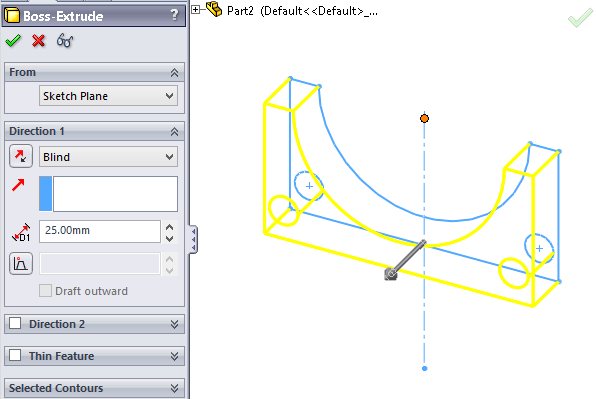Reverse extrude direction button
Viewport: 596px width, 399px height.
pyautogui.click(x=21, y=156)
